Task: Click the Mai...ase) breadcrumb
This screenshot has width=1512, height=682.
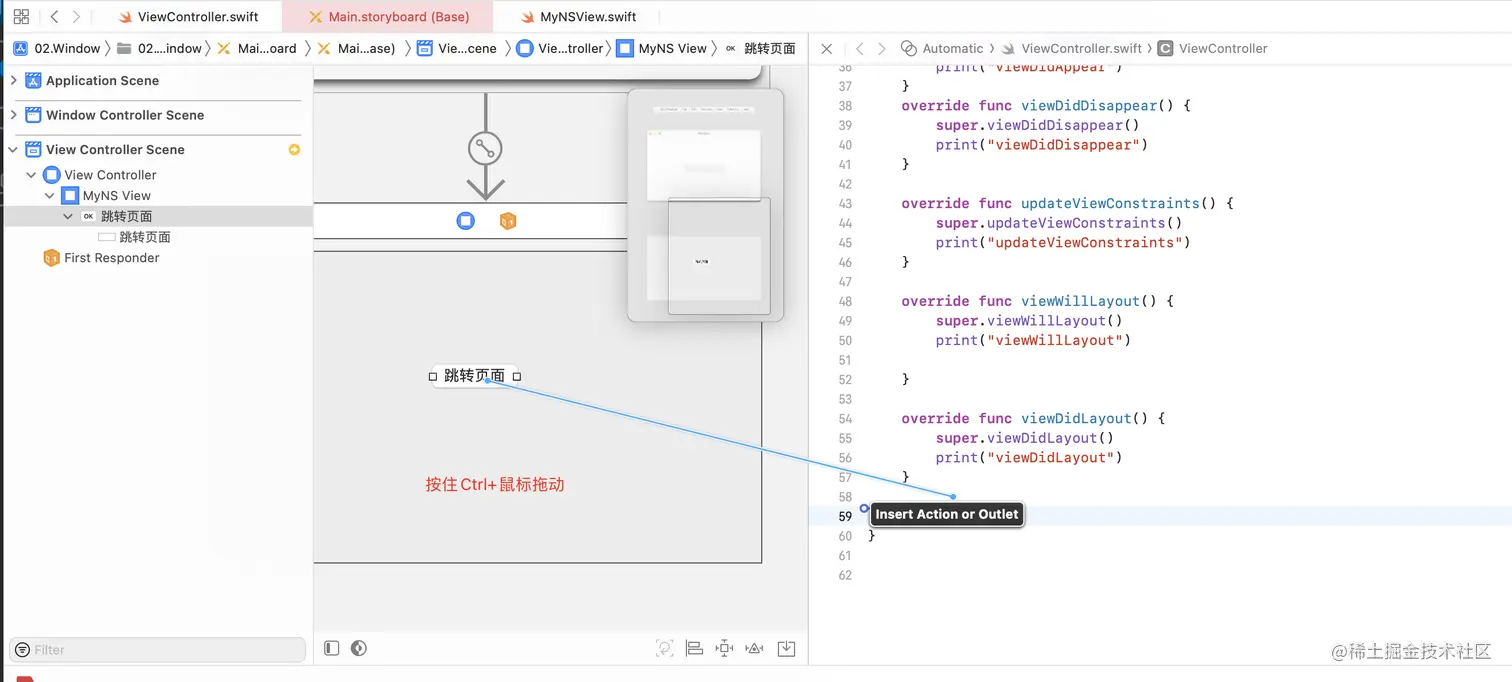Action: pos(357,48)
